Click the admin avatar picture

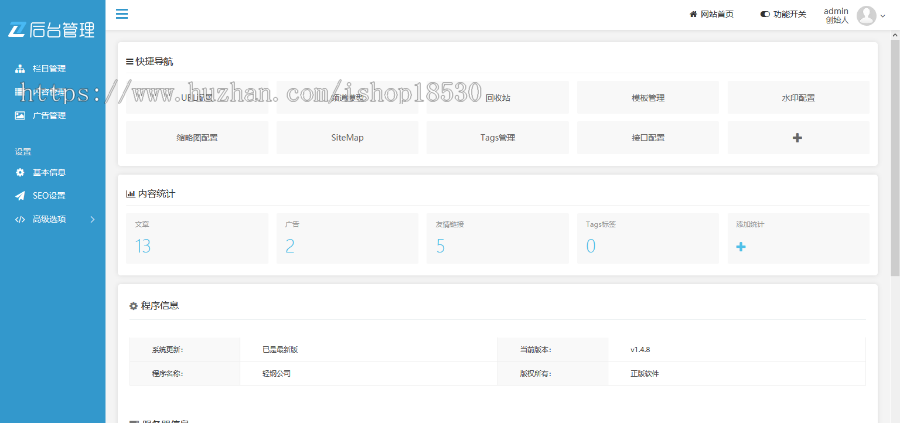(866, 15)
